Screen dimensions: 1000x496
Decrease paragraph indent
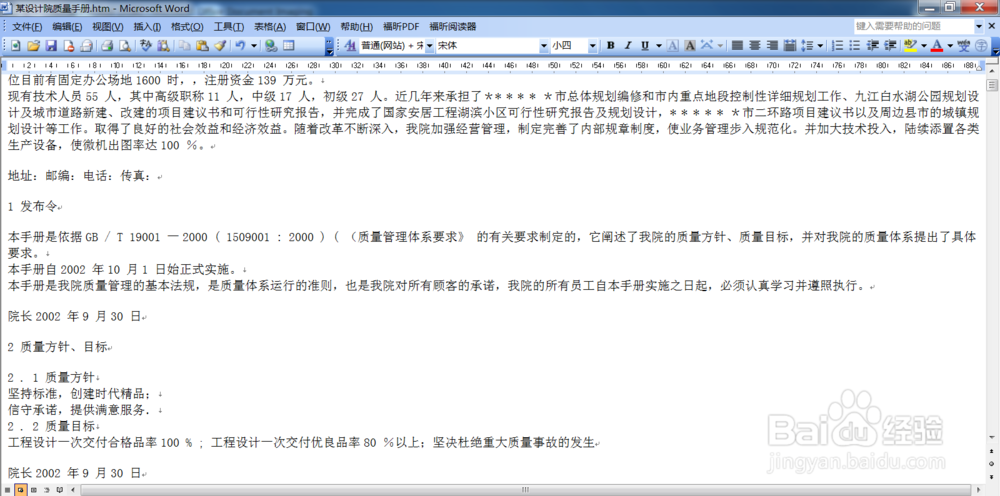tap(873, 45)
